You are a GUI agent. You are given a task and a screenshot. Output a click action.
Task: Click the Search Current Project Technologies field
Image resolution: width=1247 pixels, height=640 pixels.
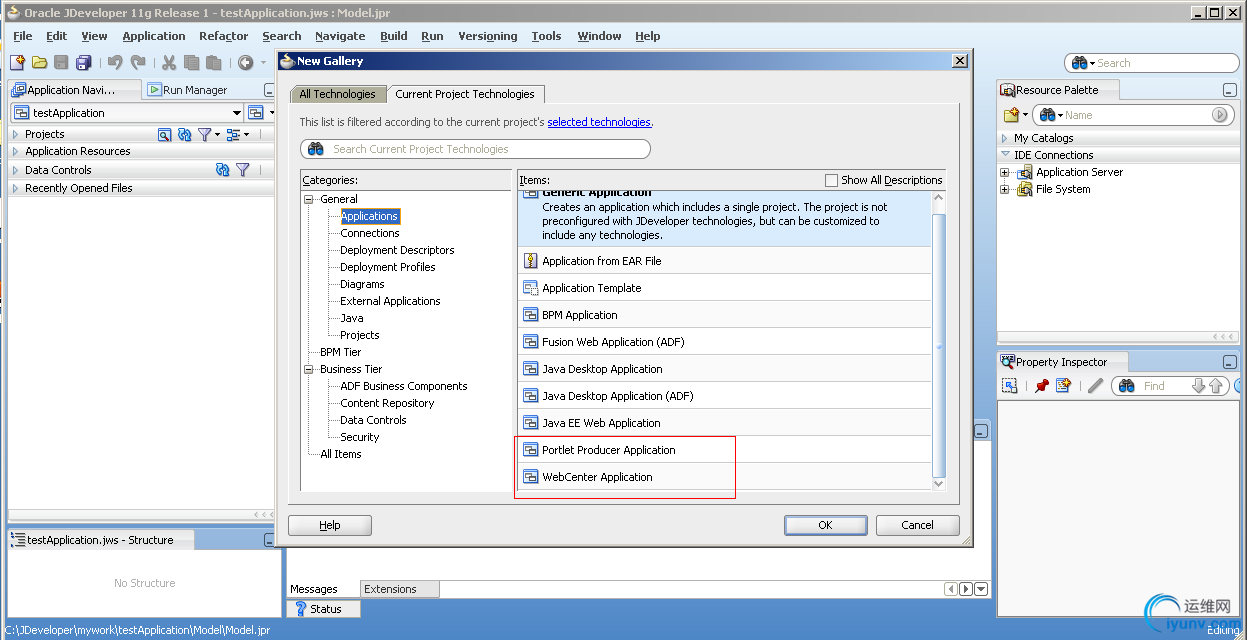(x=475, y=149)
